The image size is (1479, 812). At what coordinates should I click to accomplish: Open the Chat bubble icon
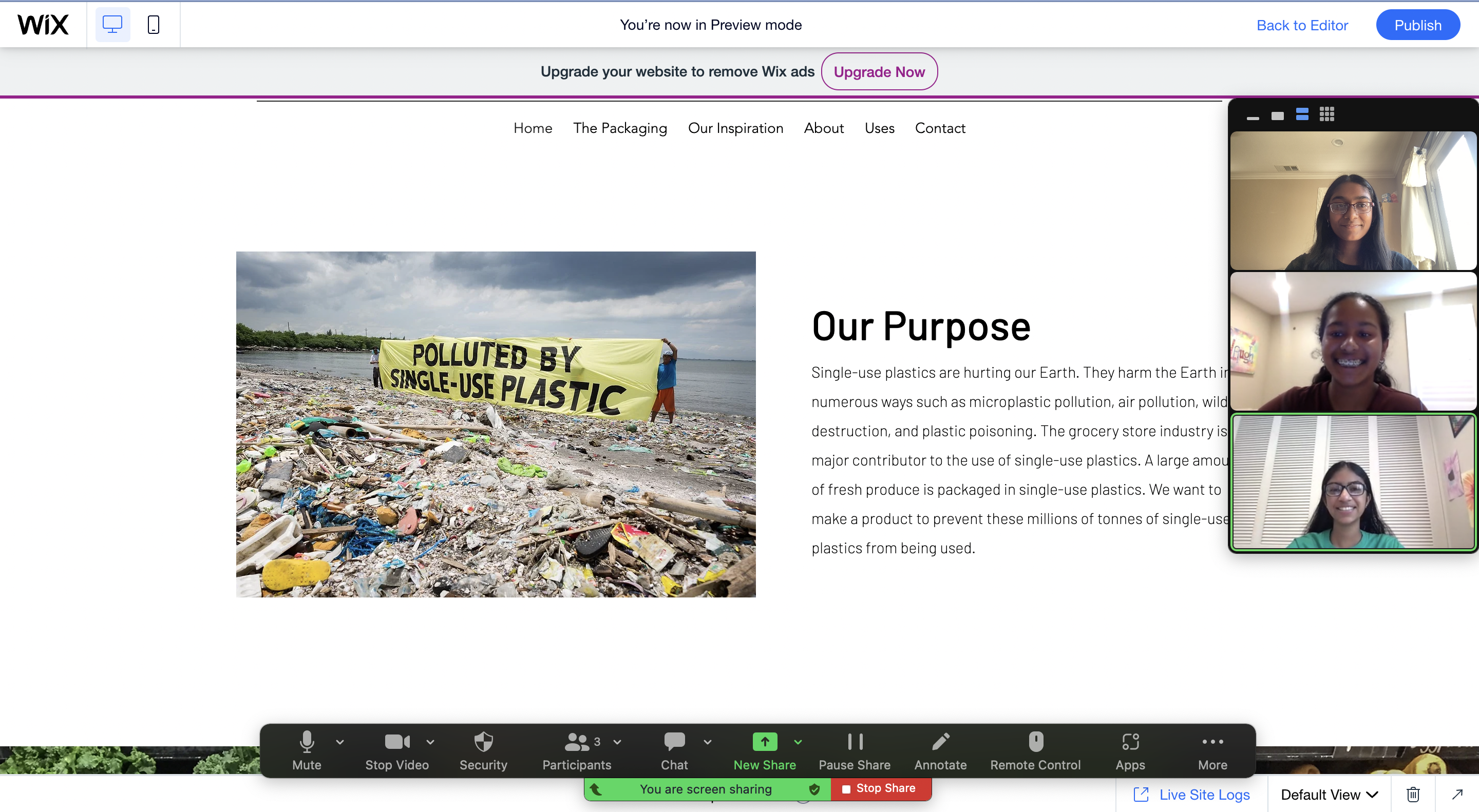coord(674,742)
